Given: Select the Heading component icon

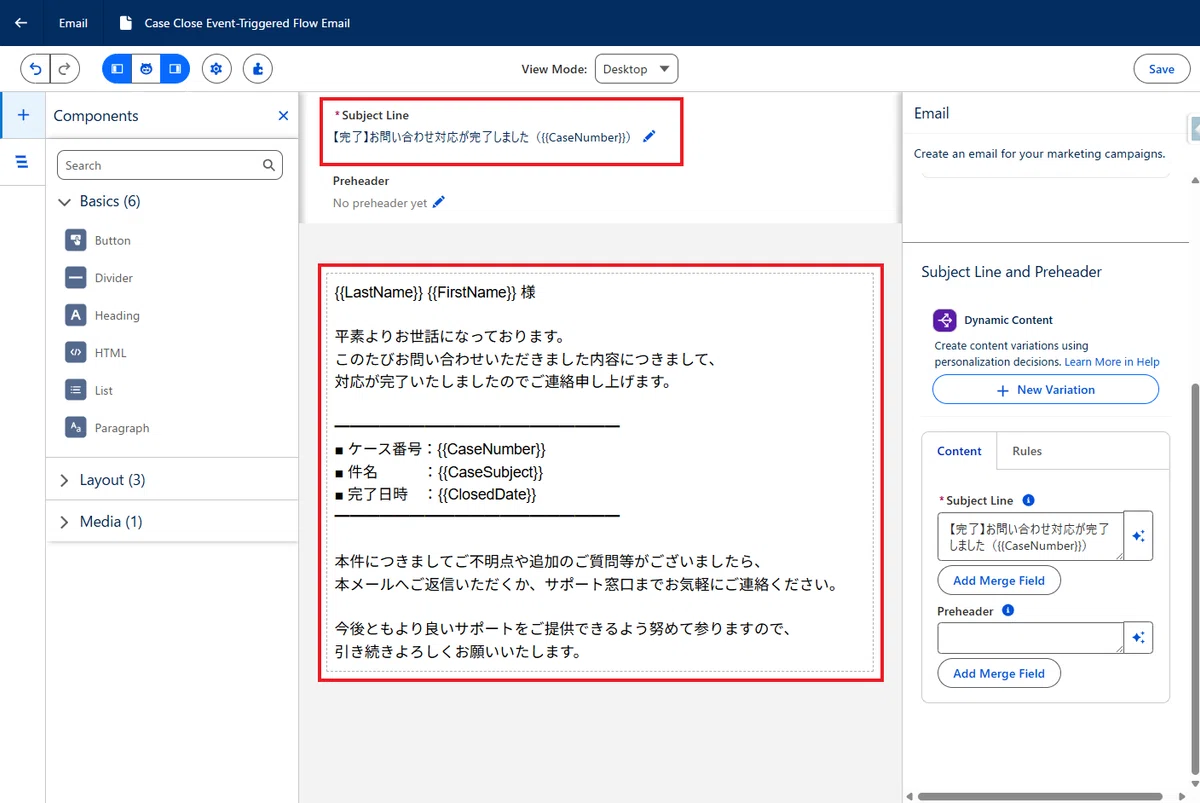Looking at the screenshot, I should [x=75, y=315].
